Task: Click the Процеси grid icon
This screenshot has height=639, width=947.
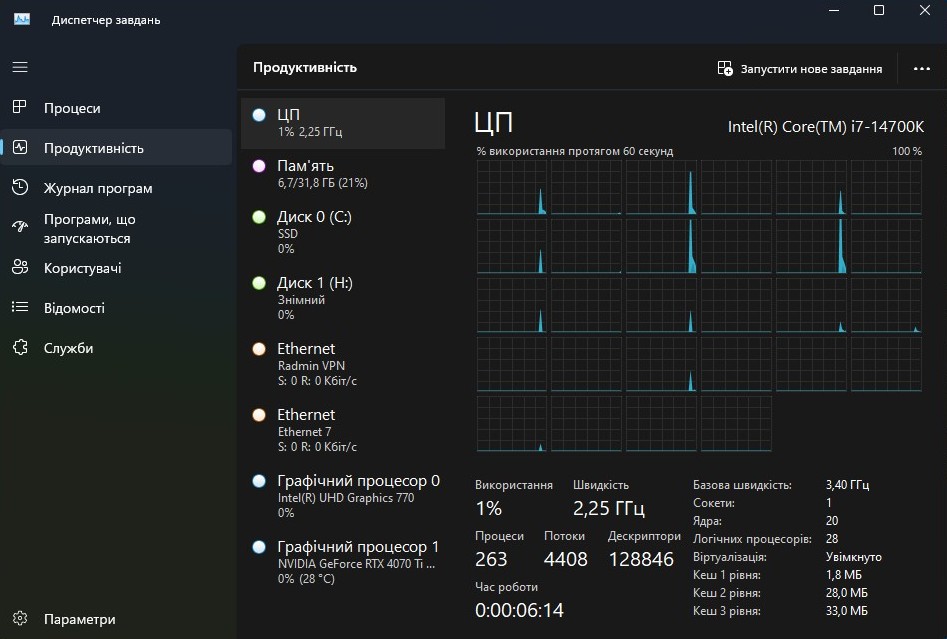Action: coord(20,108)
